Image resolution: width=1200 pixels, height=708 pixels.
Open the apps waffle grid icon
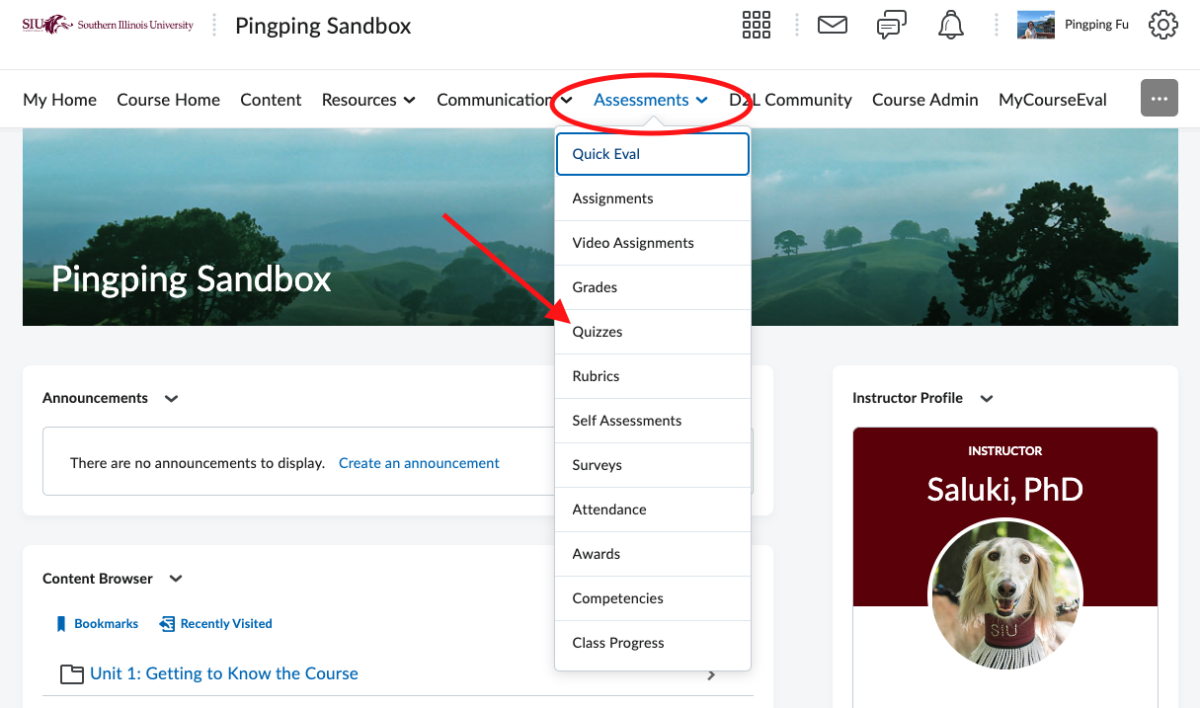756,24
